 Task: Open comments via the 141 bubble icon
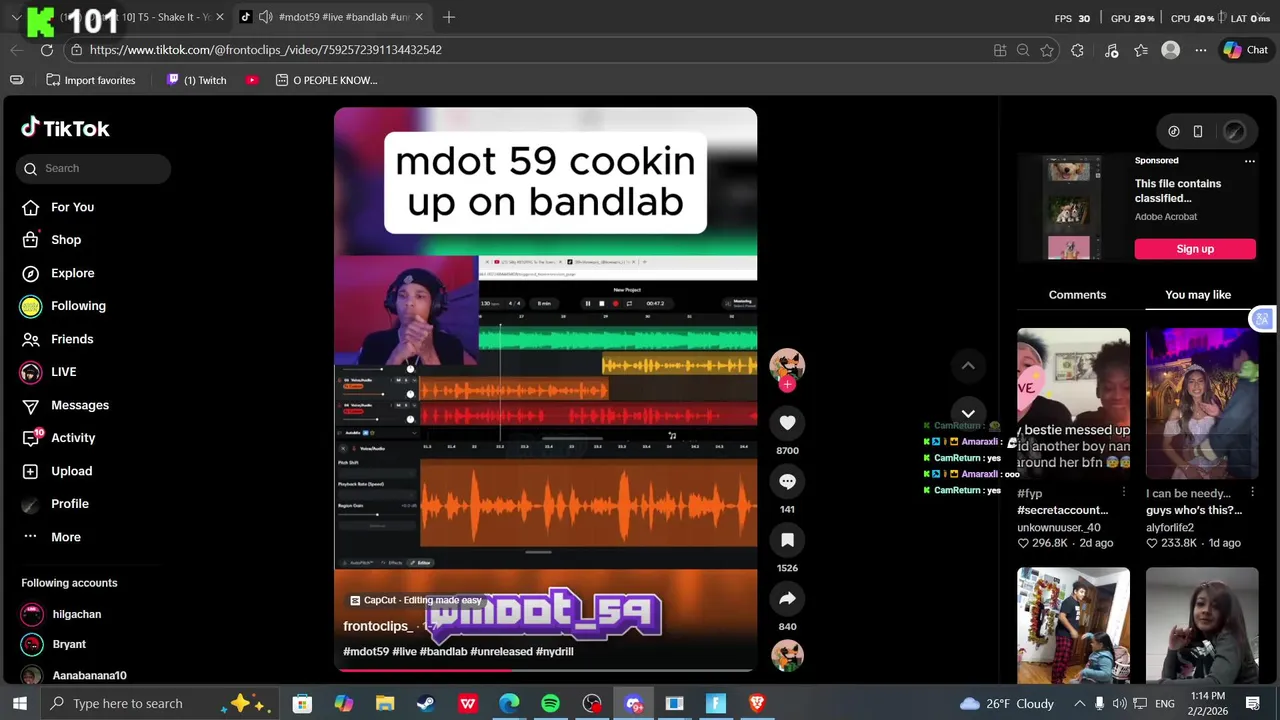coord(787,481)
